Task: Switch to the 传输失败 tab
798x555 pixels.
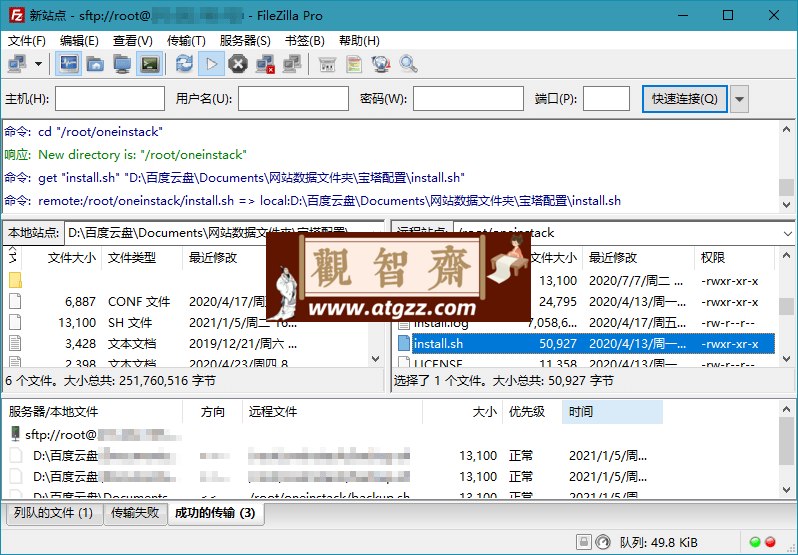Action: pos(135,513)
